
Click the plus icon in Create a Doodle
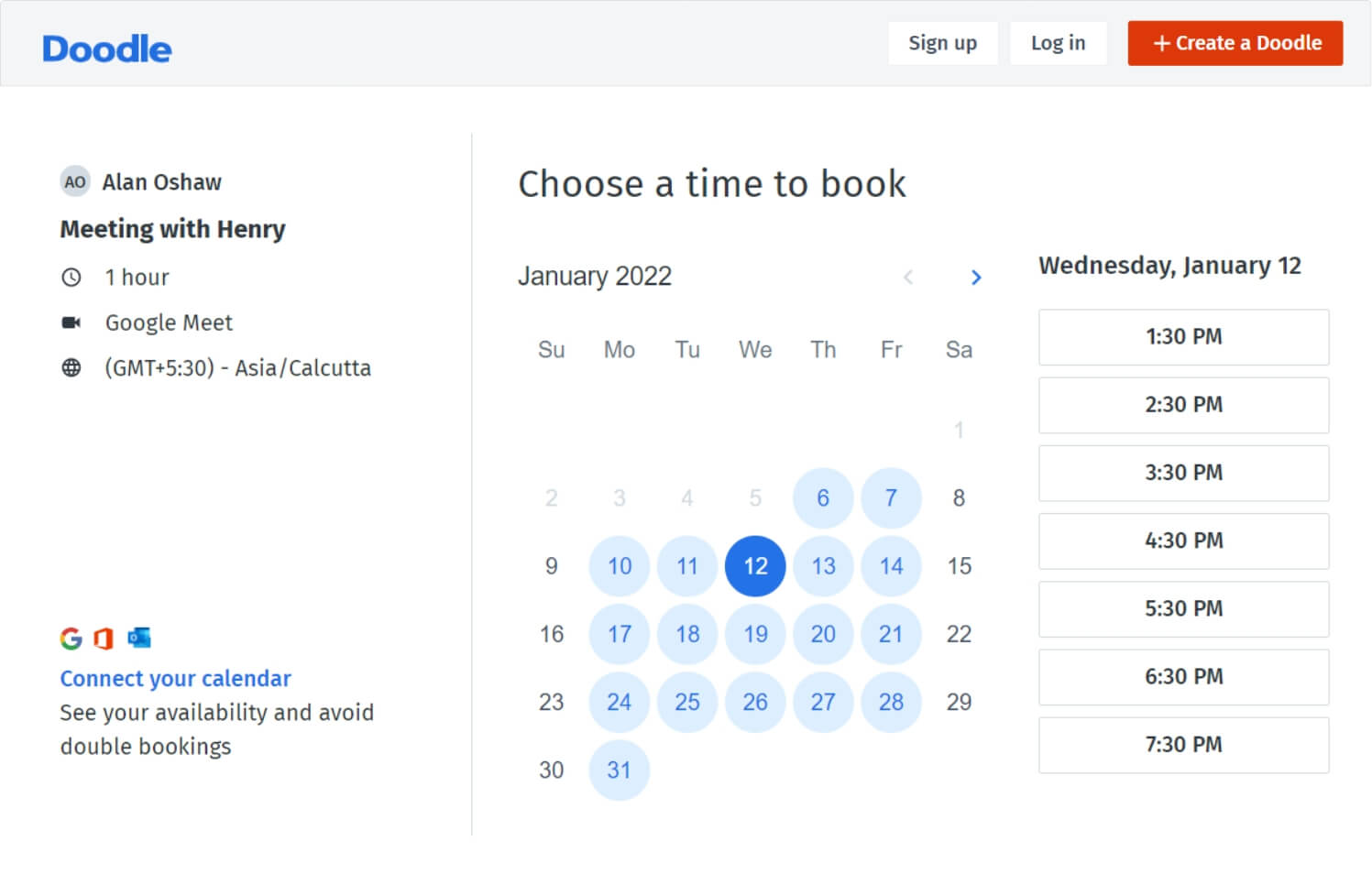point(1162,43)
